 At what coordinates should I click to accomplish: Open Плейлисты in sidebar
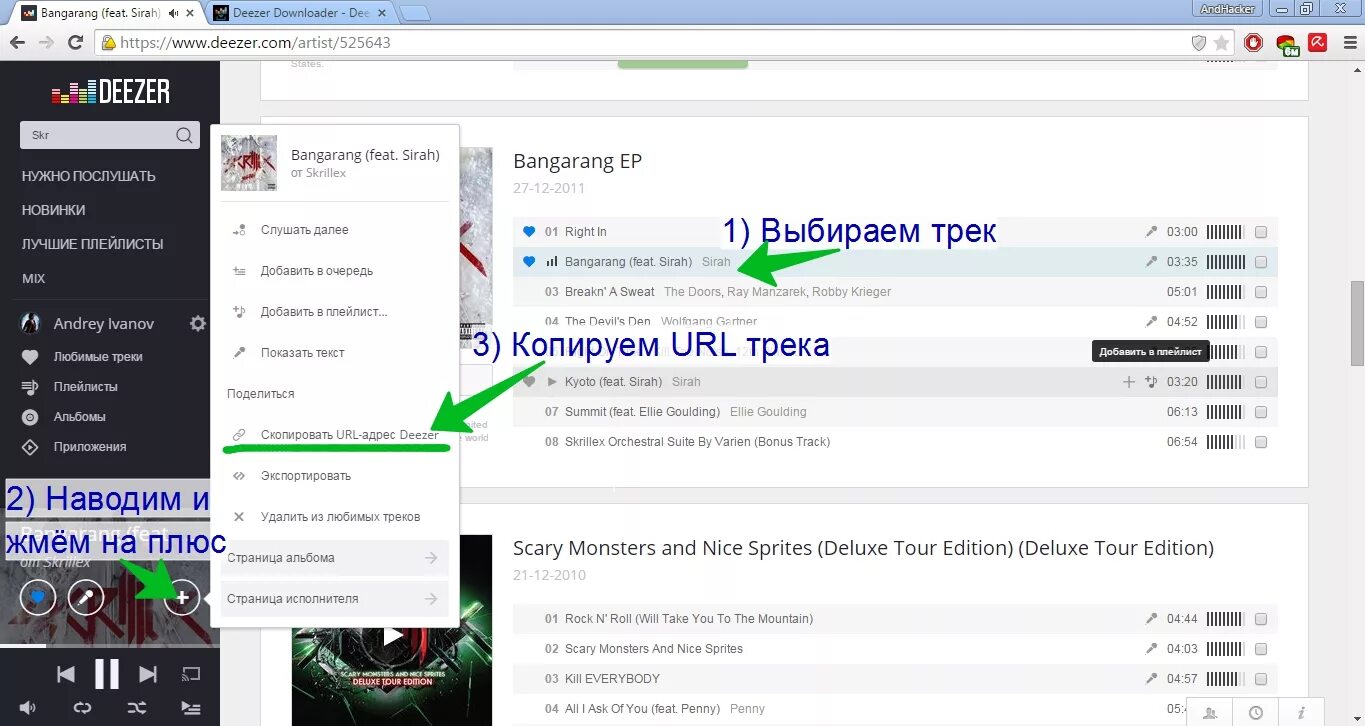[x=86, y=387]
